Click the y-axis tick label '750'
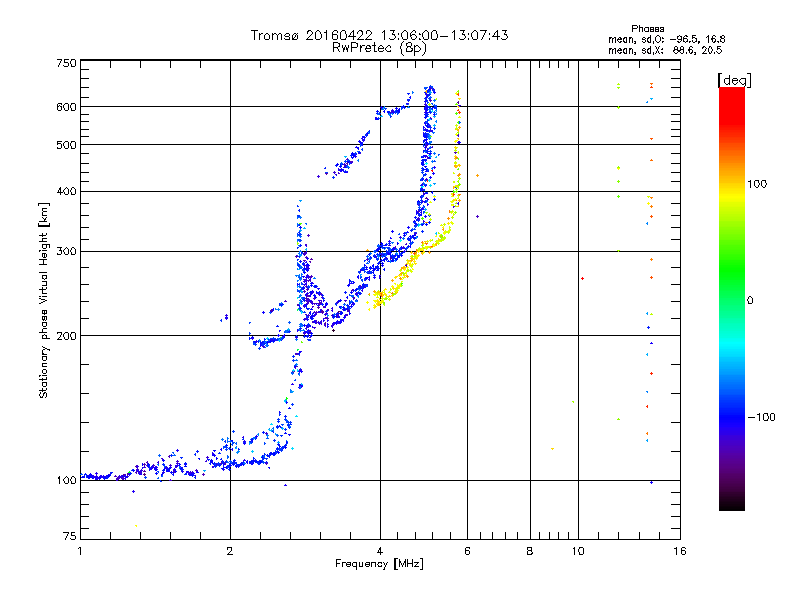Image resolution: width=800 pixels, height=600 pixels. coord(66,63)
